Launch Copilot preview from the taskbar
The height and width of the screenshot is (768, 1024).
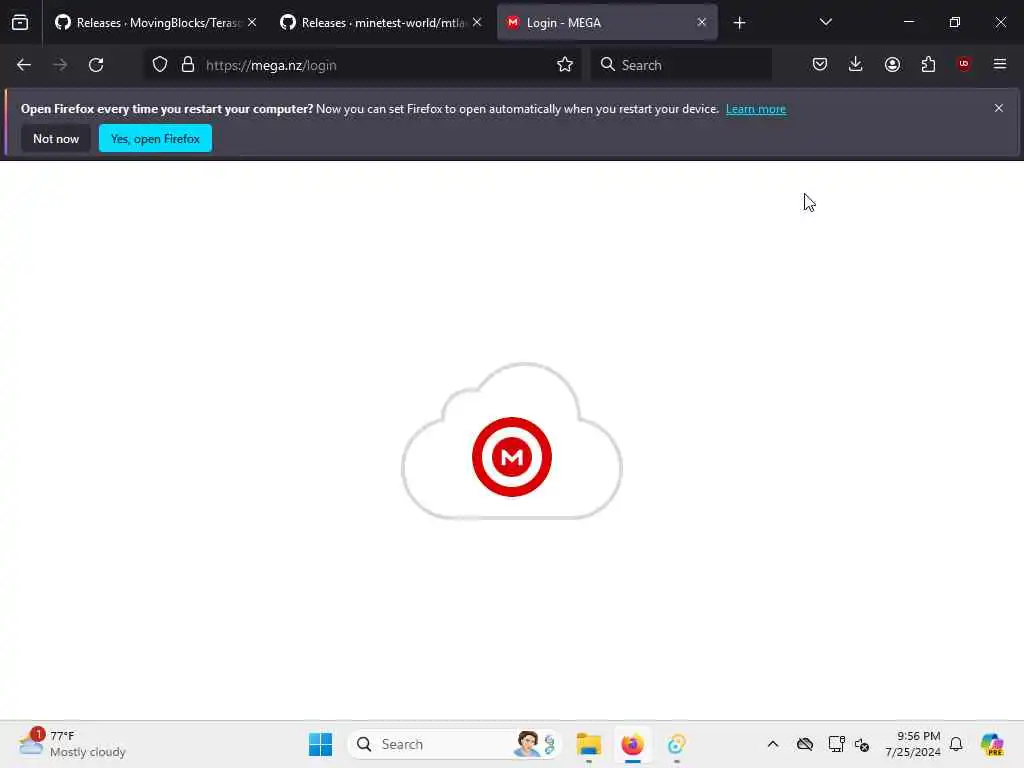(x=992, y=744)
